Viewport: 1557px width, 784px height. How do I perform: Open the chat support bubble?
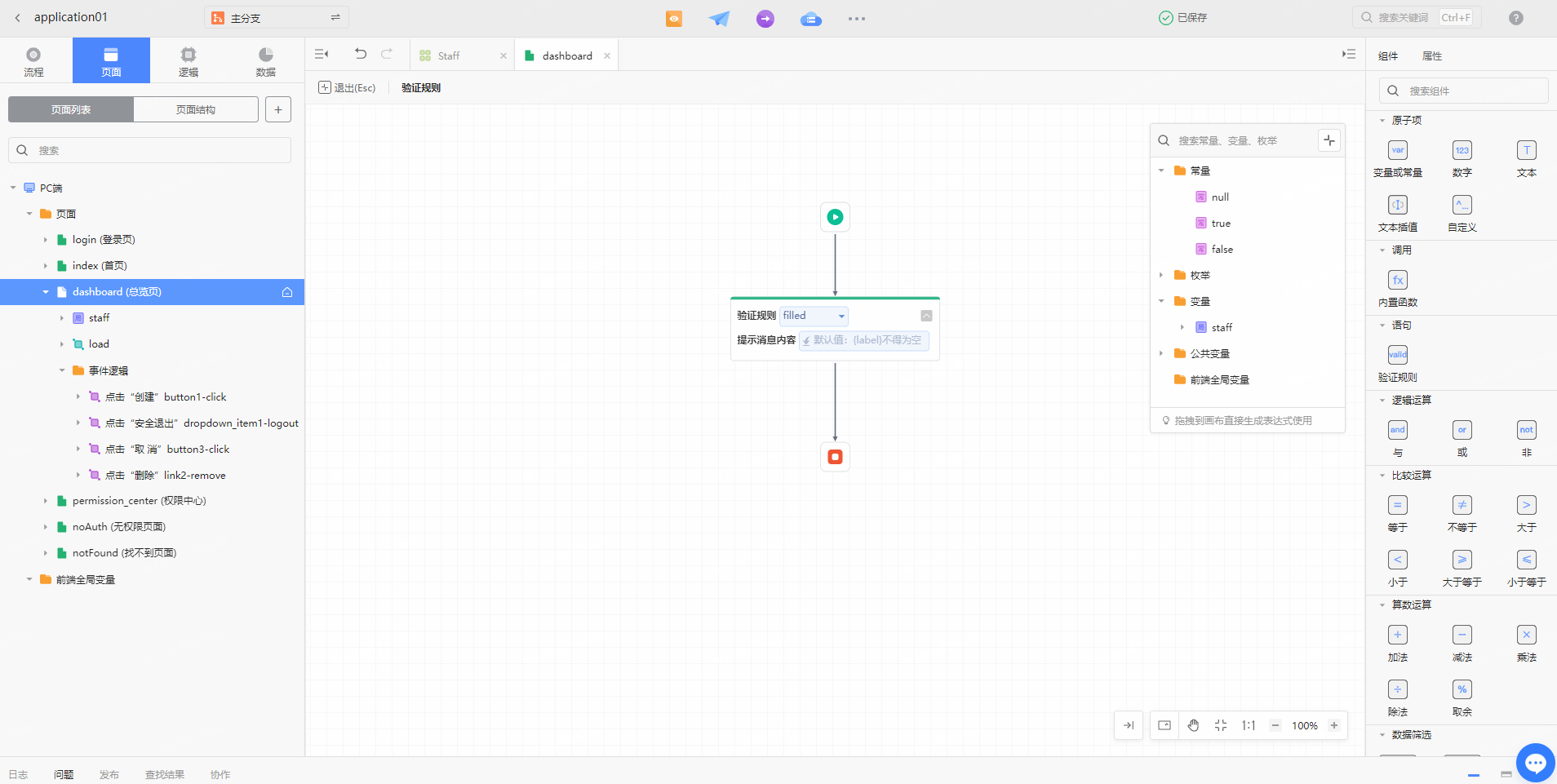pos(1535,764)
